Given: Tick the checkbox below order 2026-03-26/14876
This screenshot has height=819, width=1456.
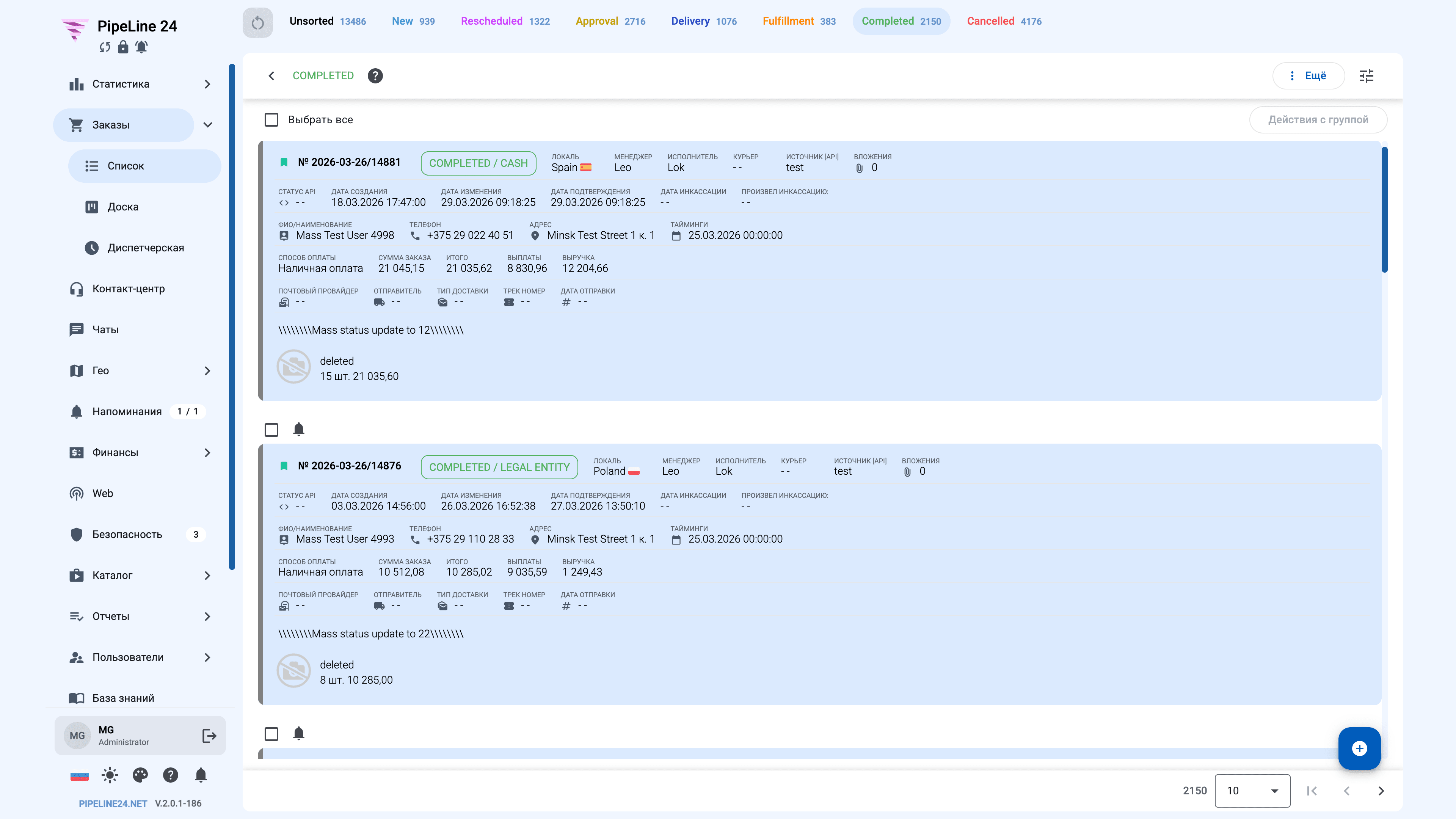Looking at the screenshot, I should point(272,734).
